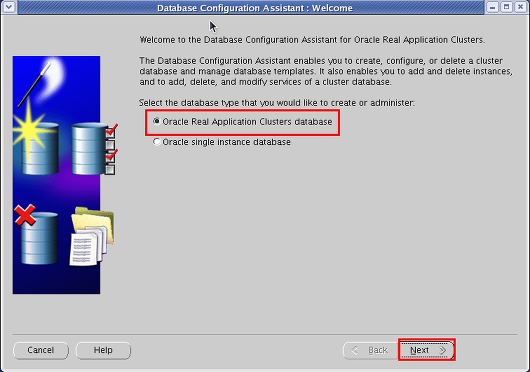
Task: Minimize the Database Configuration Assistant window
Action: point(492,7)
